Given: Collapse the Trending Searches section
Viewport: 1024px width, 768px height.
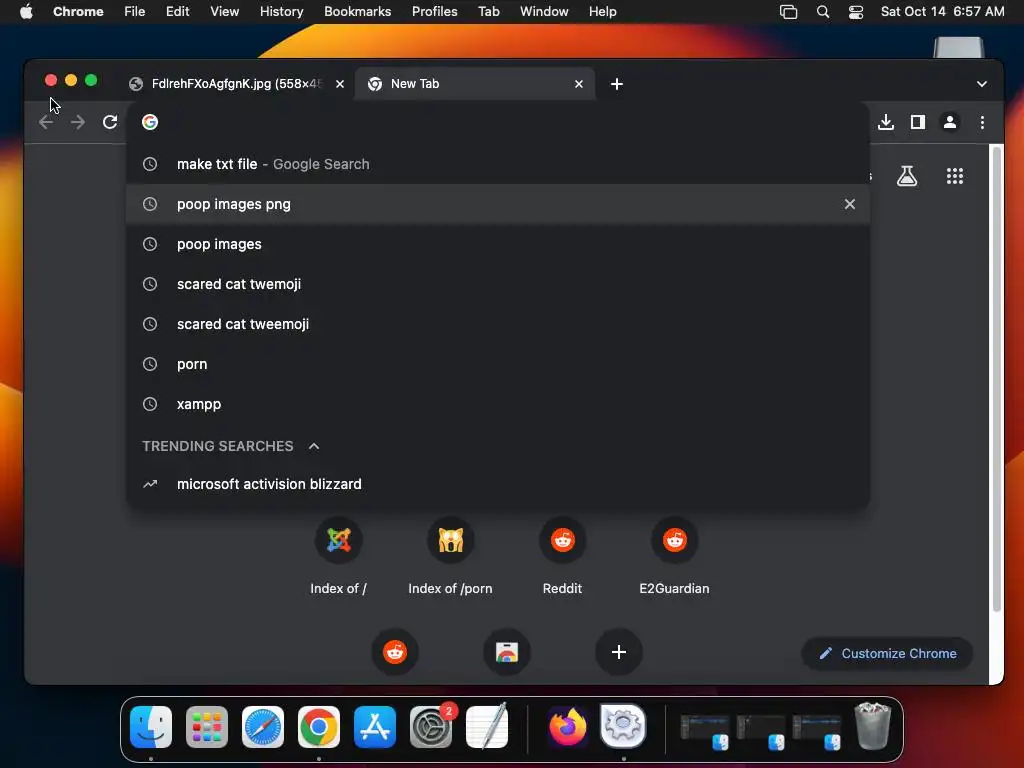Looking at the screenshot, I should pos(314,446).
